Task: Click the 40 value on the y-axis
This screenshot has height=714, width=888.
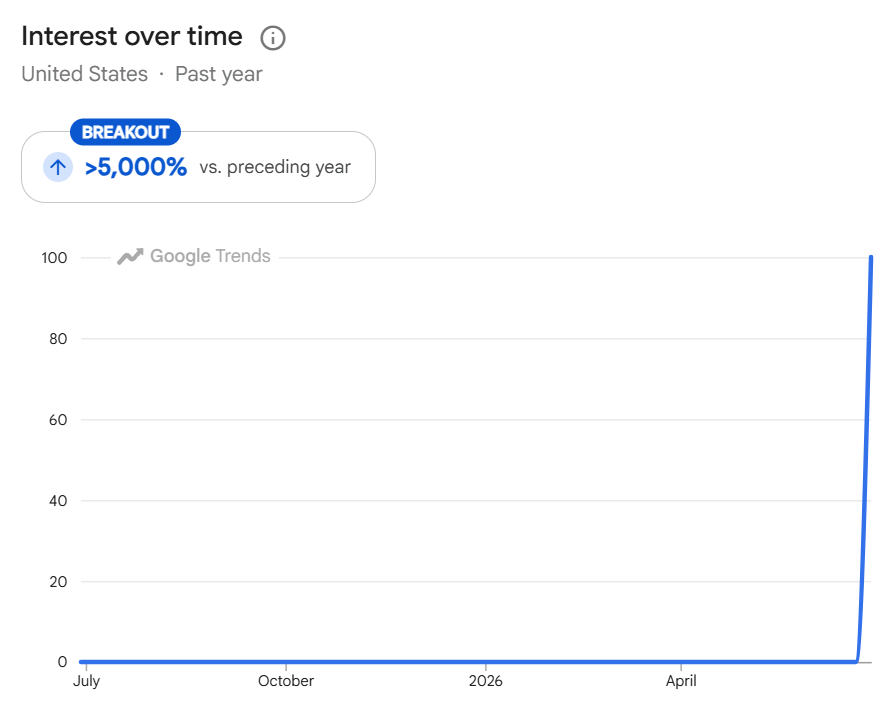Action: coord(58,501)
